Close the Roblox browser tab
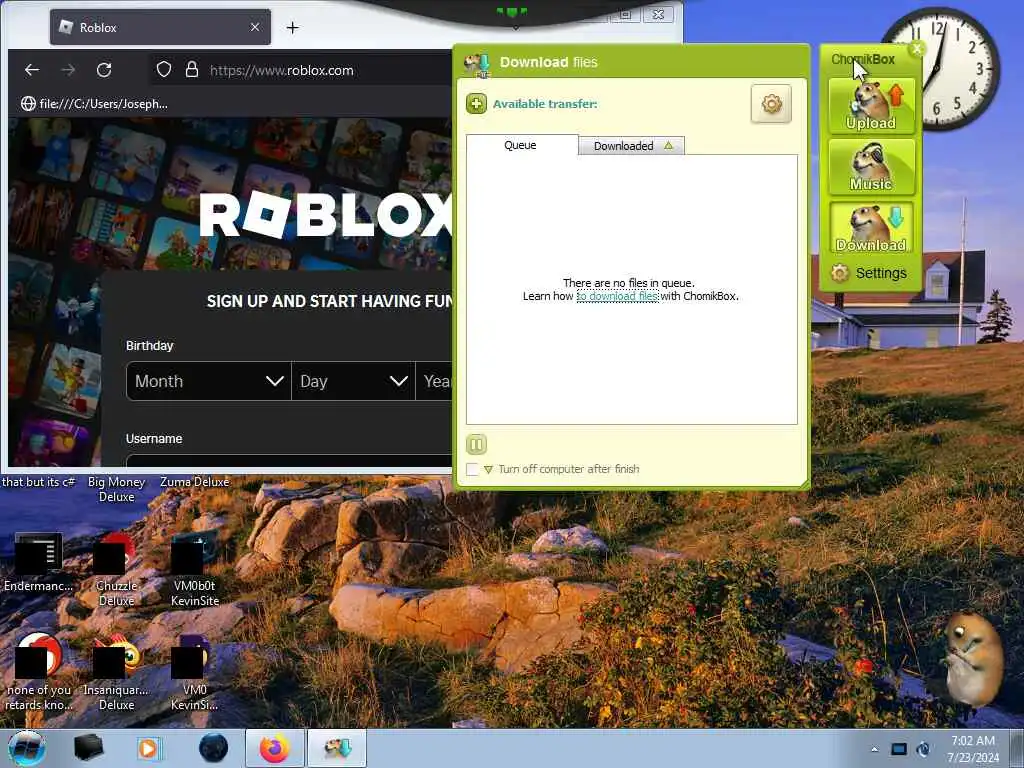1024x768 pixels. click(x=255, y=27)
